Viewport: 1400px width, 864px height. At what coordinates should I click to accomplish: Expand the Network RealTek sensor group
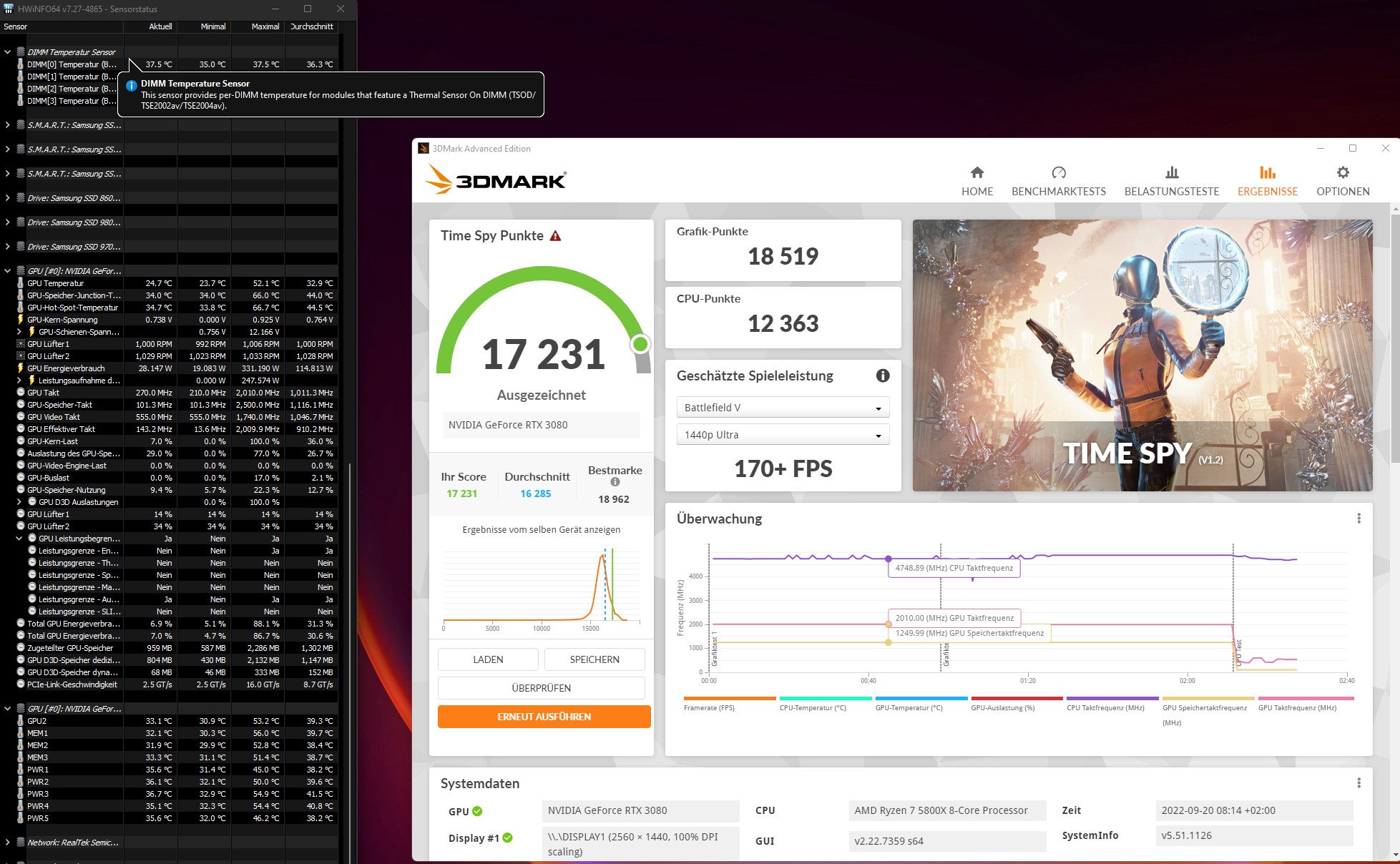coord(8,843)
